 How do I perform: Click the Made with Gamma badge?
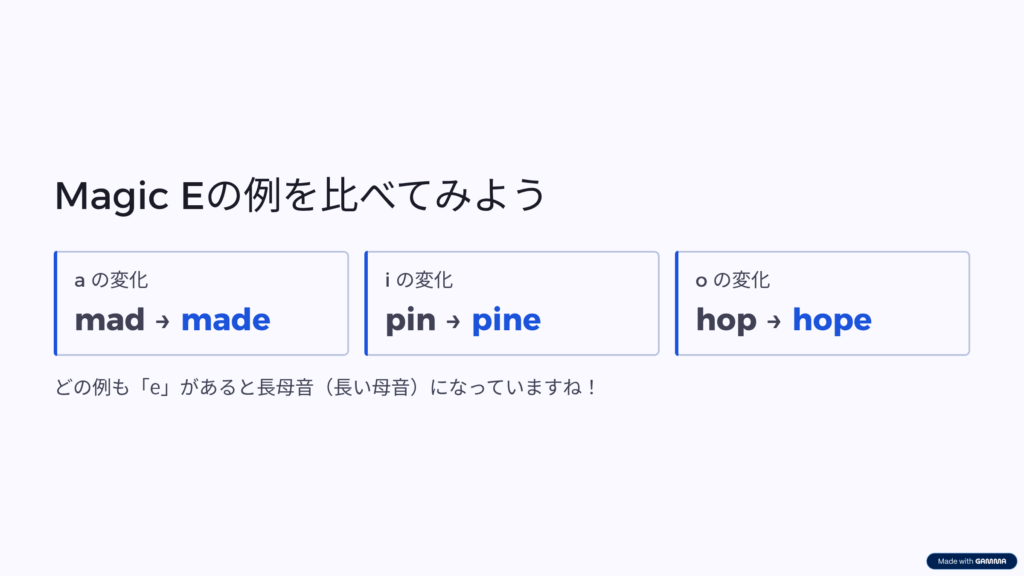(x=971, y=561)
